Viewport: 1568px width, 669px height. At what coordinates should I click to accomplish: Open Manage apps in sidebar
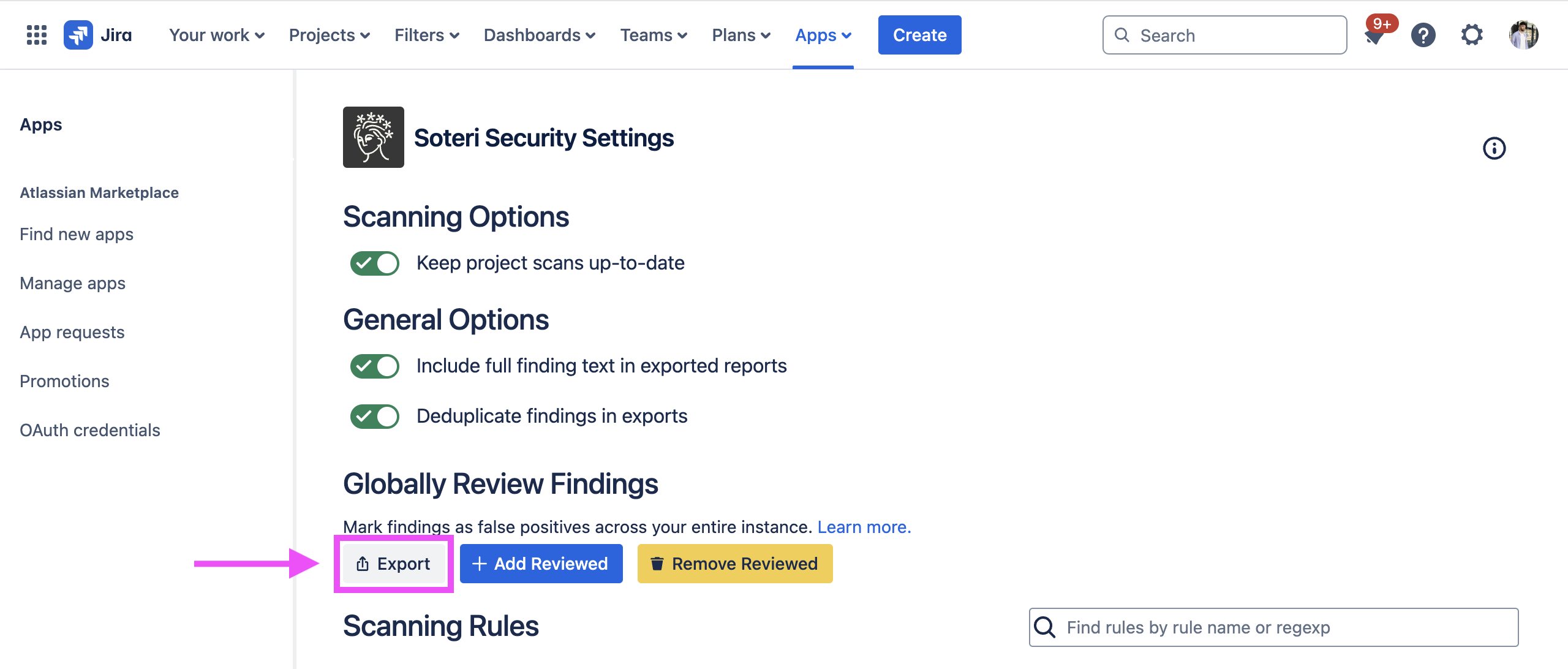pyautogui.click(x=72, y=283)
